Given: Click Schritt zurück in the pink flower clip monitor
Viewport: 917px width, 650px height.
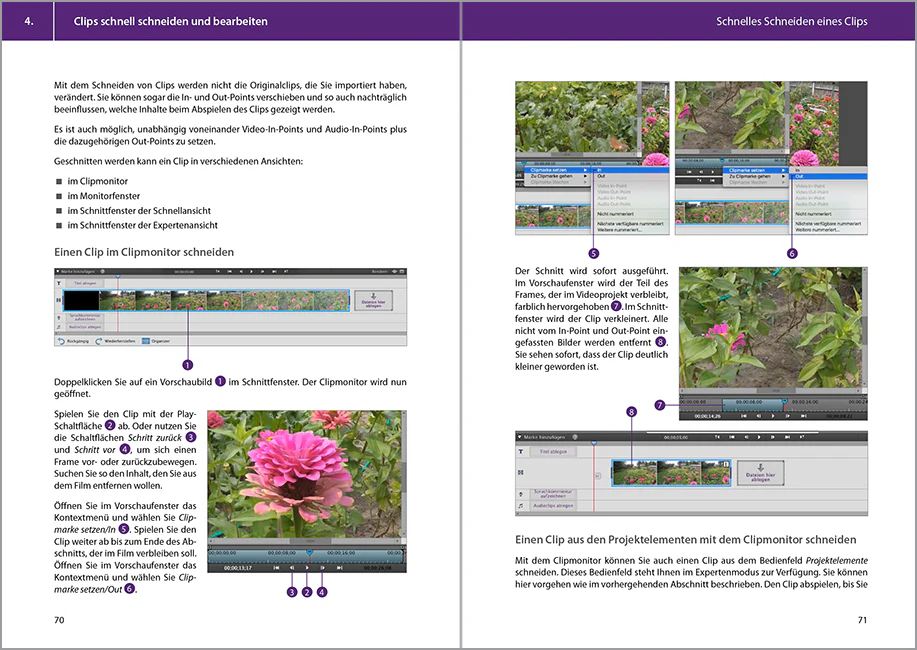Looking at the screenshot, I should coord(291,567).
